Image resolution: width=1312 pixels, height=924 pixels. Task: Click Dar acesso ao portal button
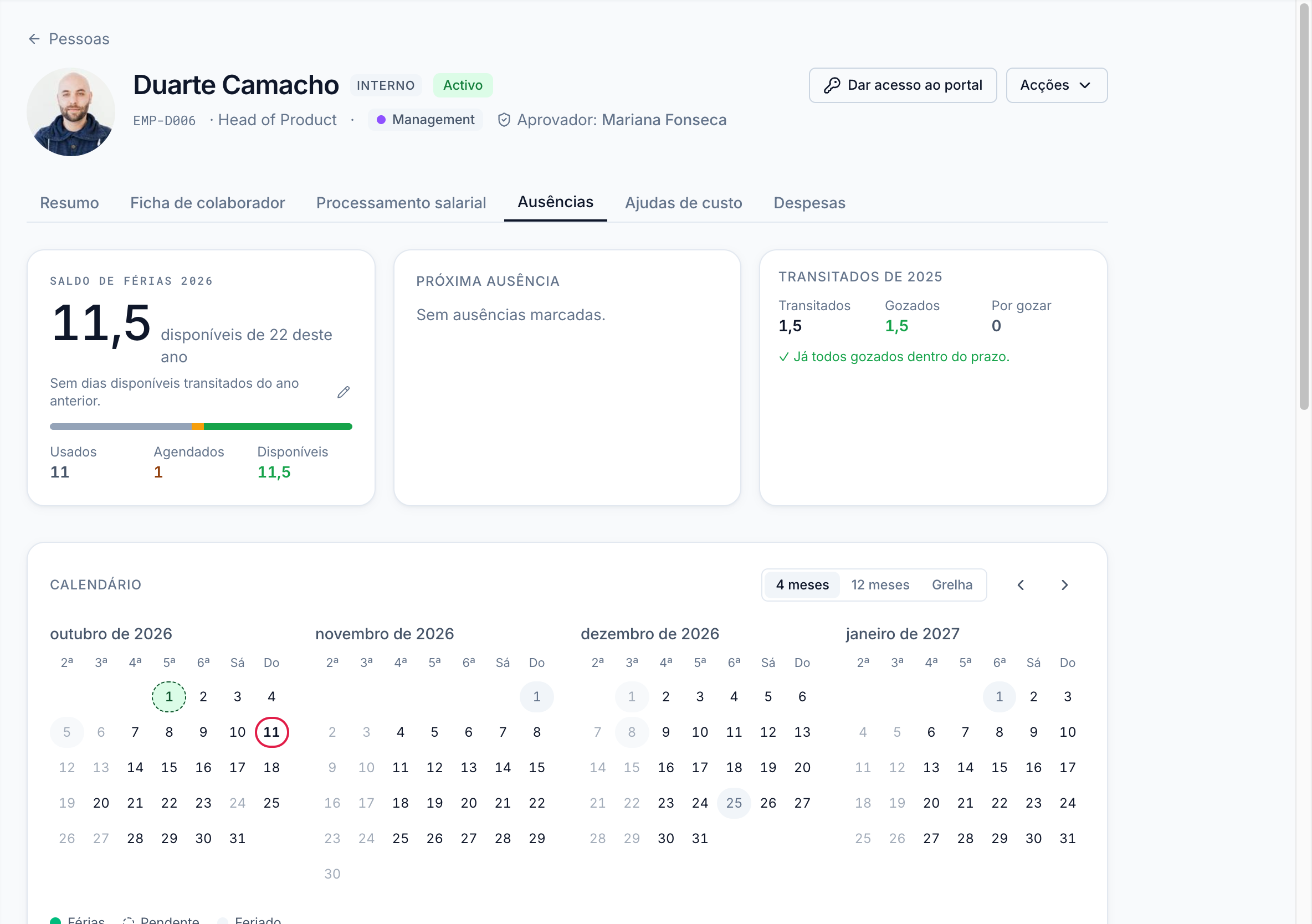pyautogui.click(x=903, y=85)
